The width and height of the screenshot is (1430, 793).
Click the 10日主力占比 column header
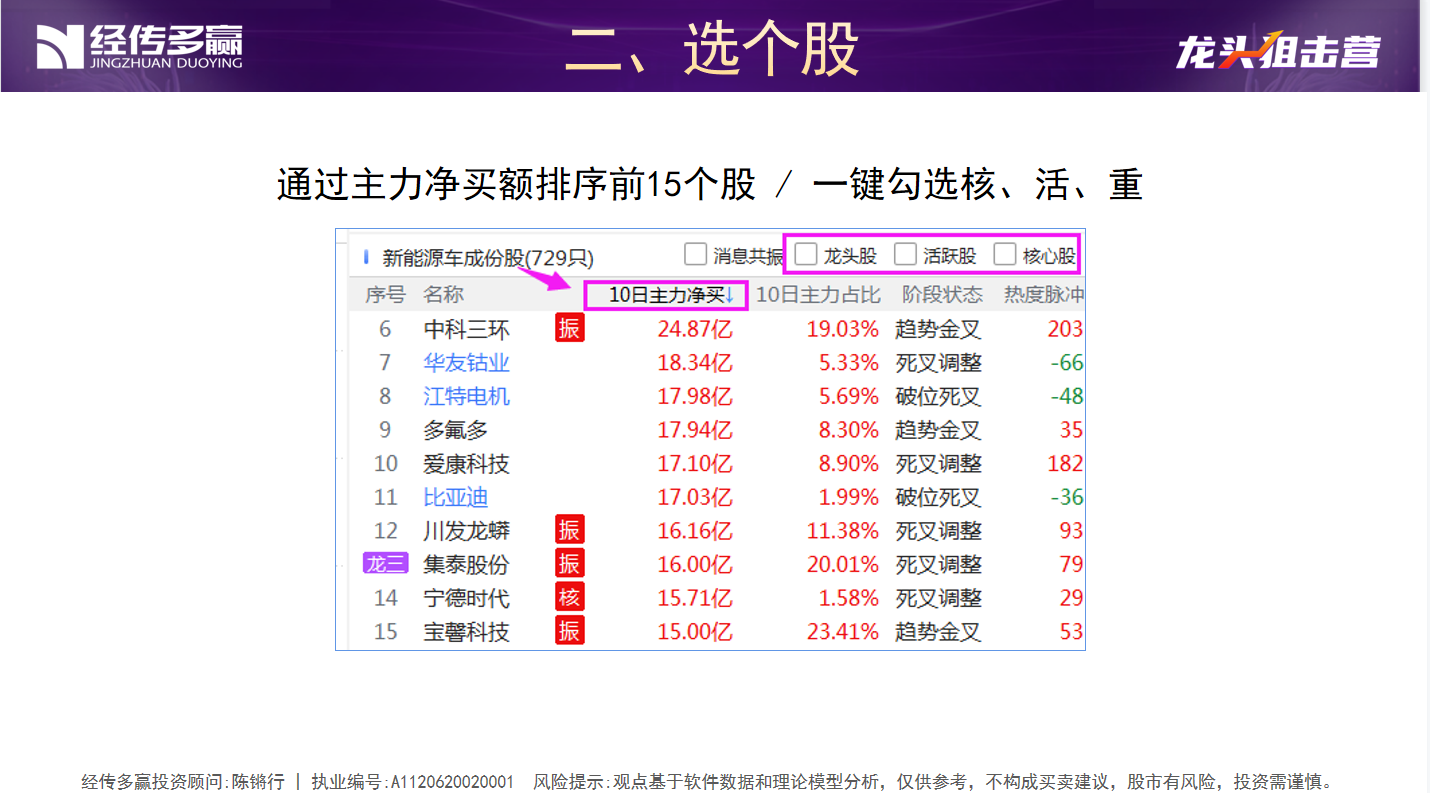(x=817, y=295)
